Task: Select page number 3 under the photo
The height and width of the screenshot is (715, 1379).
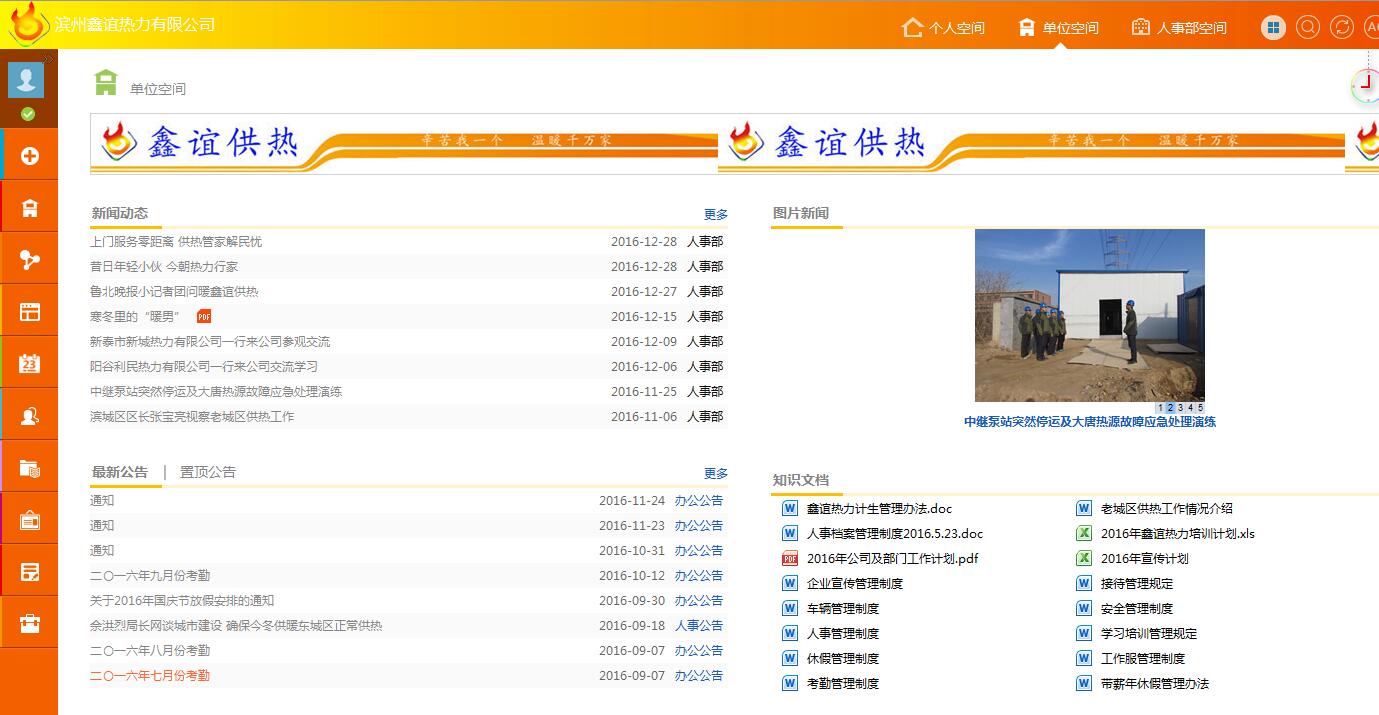Action: tap(1181, 407)
